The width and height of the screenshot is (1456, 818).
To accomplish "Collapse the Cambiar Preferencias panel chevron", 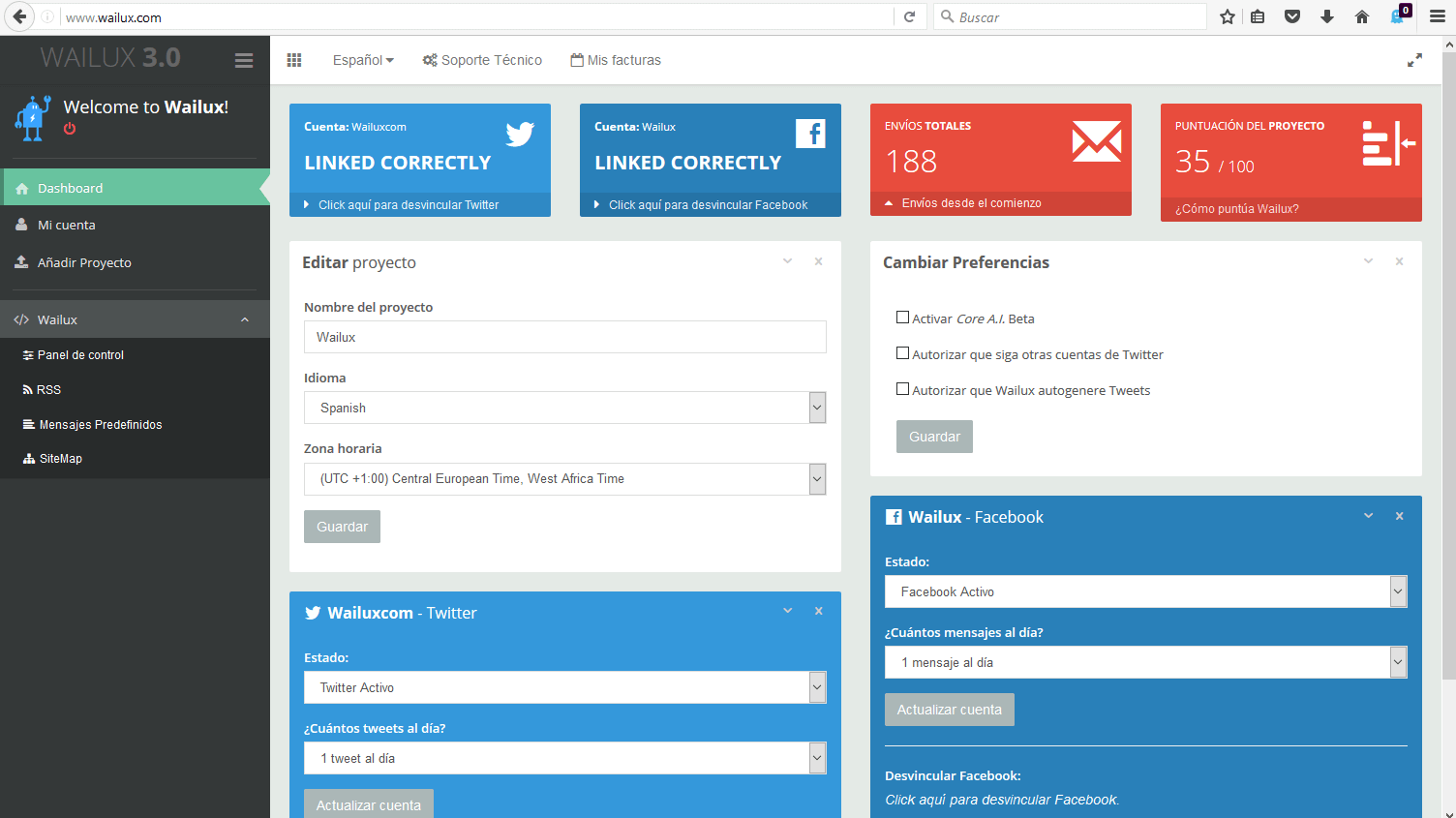I will (x=1369, y=261).
